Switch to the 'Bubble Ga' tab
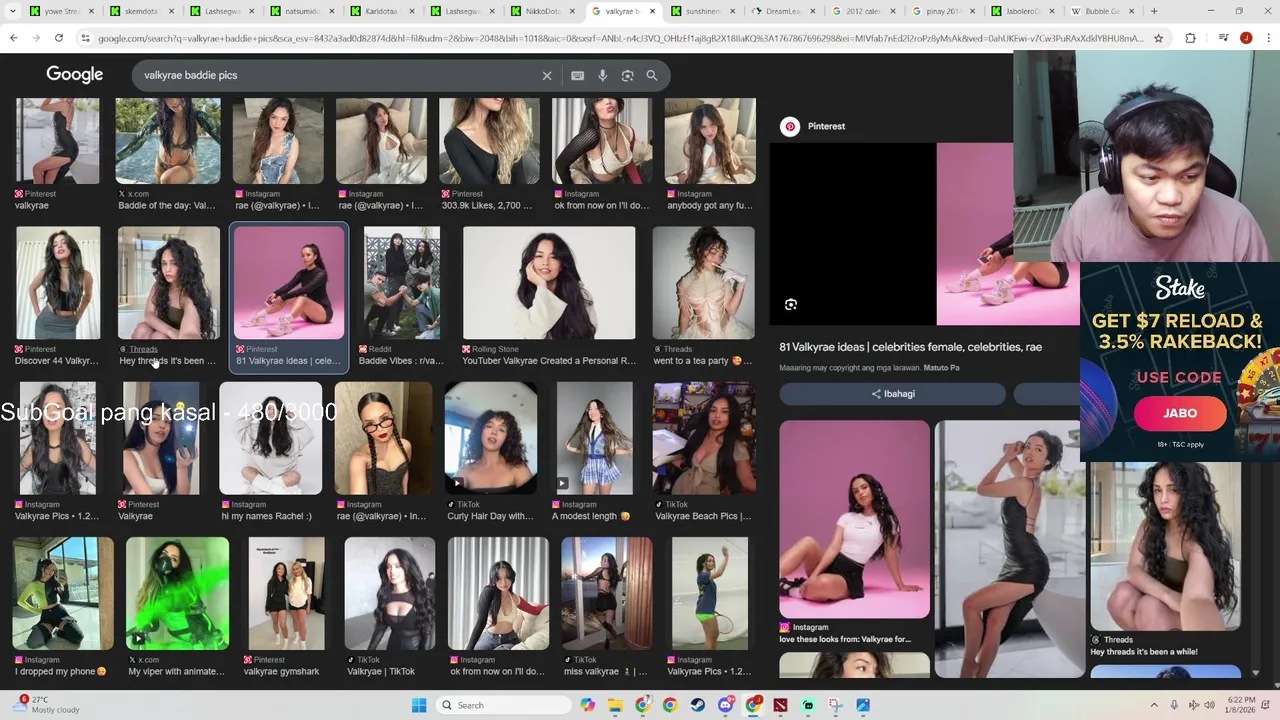 [x=1100, y=11]
